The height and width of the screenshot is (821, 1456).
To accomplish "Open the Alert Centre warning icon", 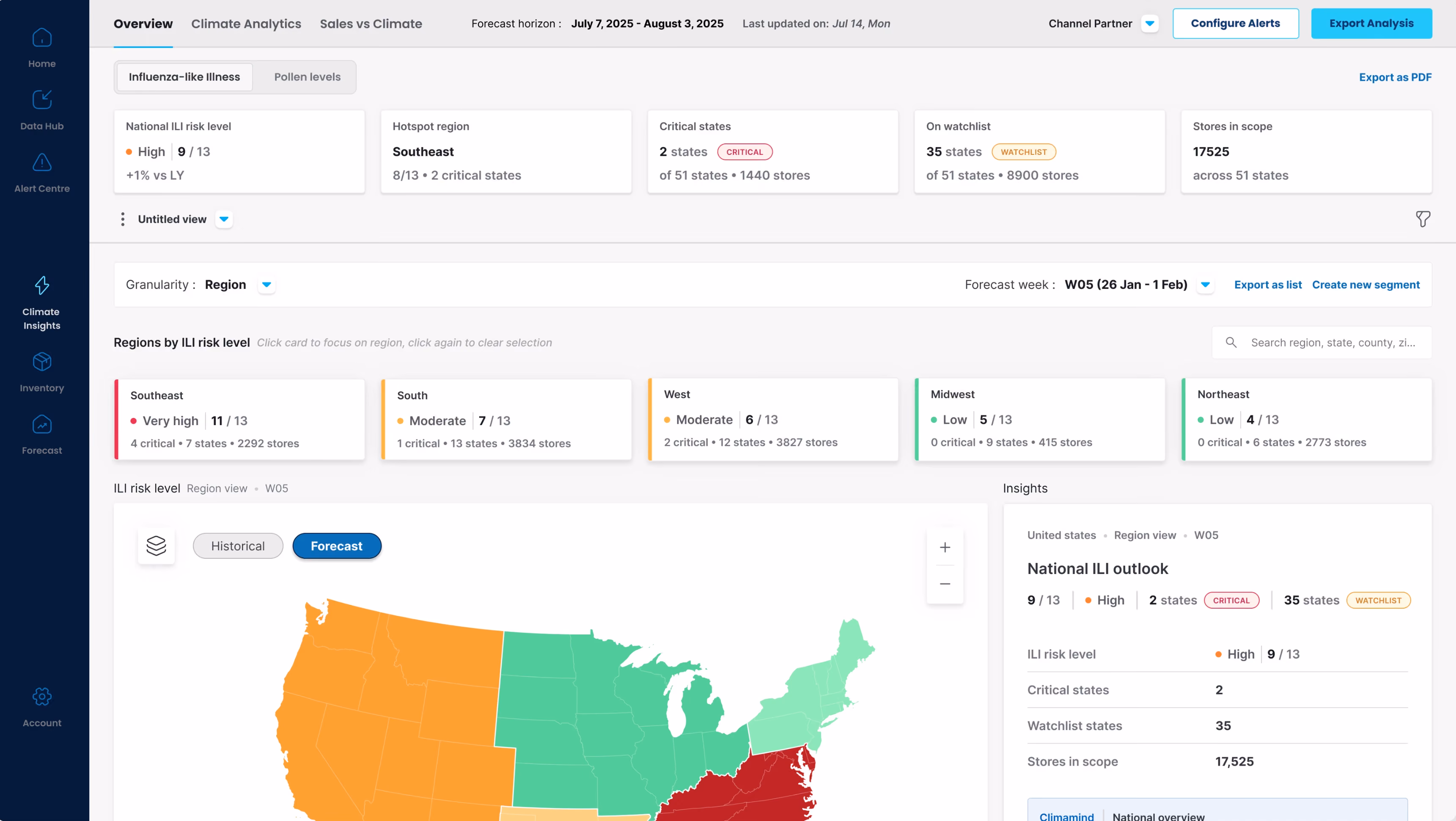I will 42,163.
